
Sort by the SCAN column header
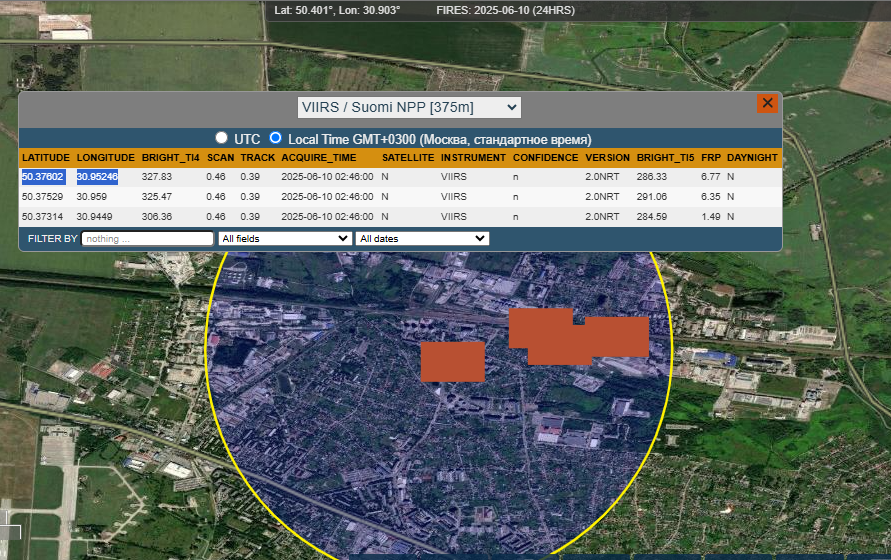click(220, 157)
